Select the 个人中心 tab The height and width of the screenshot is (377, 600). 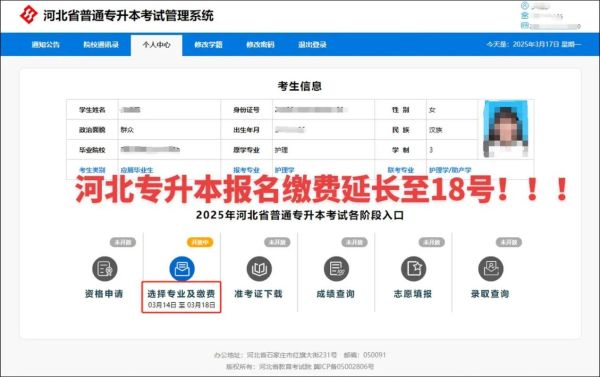157,45
